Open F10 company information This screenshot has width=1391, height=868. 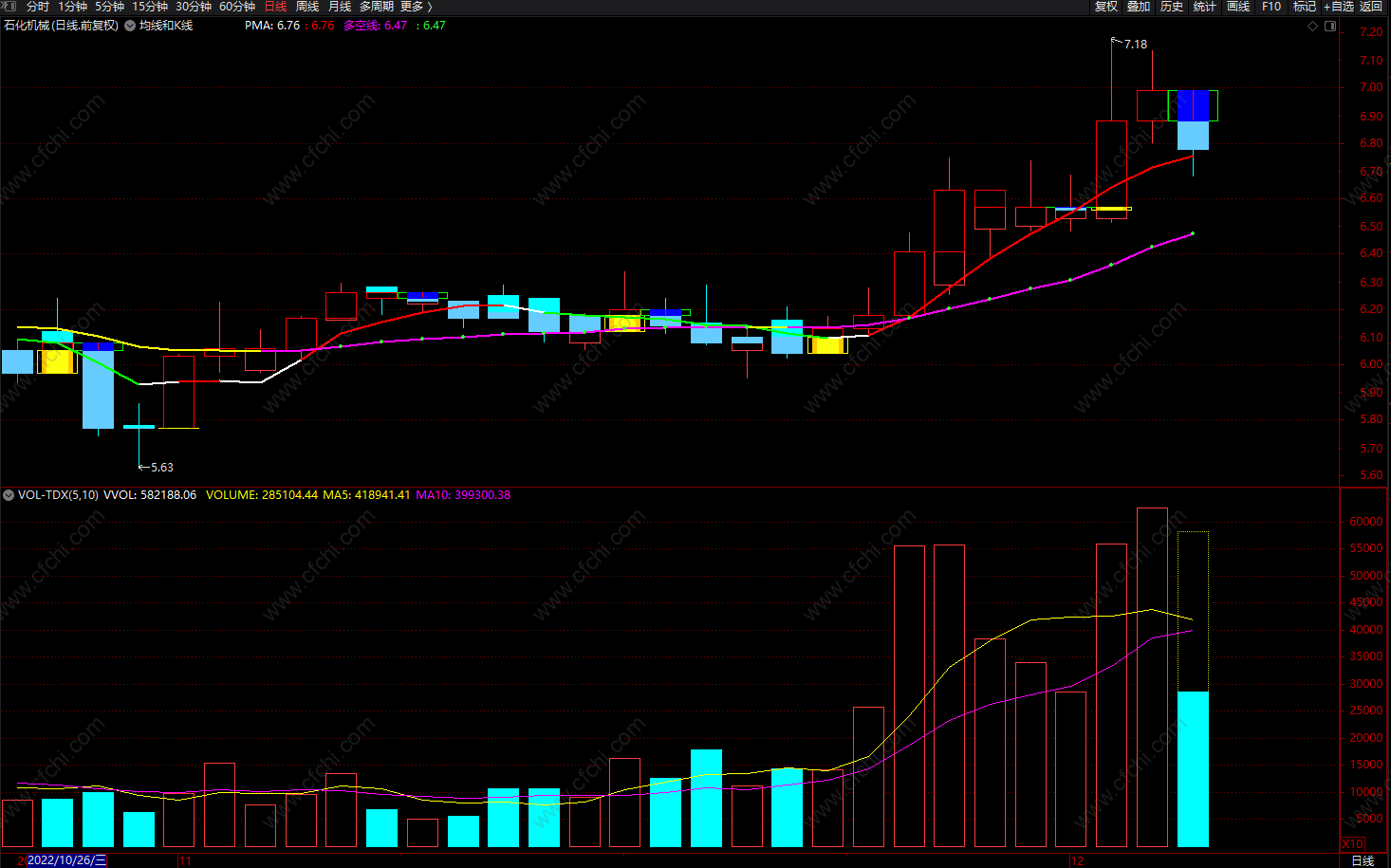click(1271, 7)
